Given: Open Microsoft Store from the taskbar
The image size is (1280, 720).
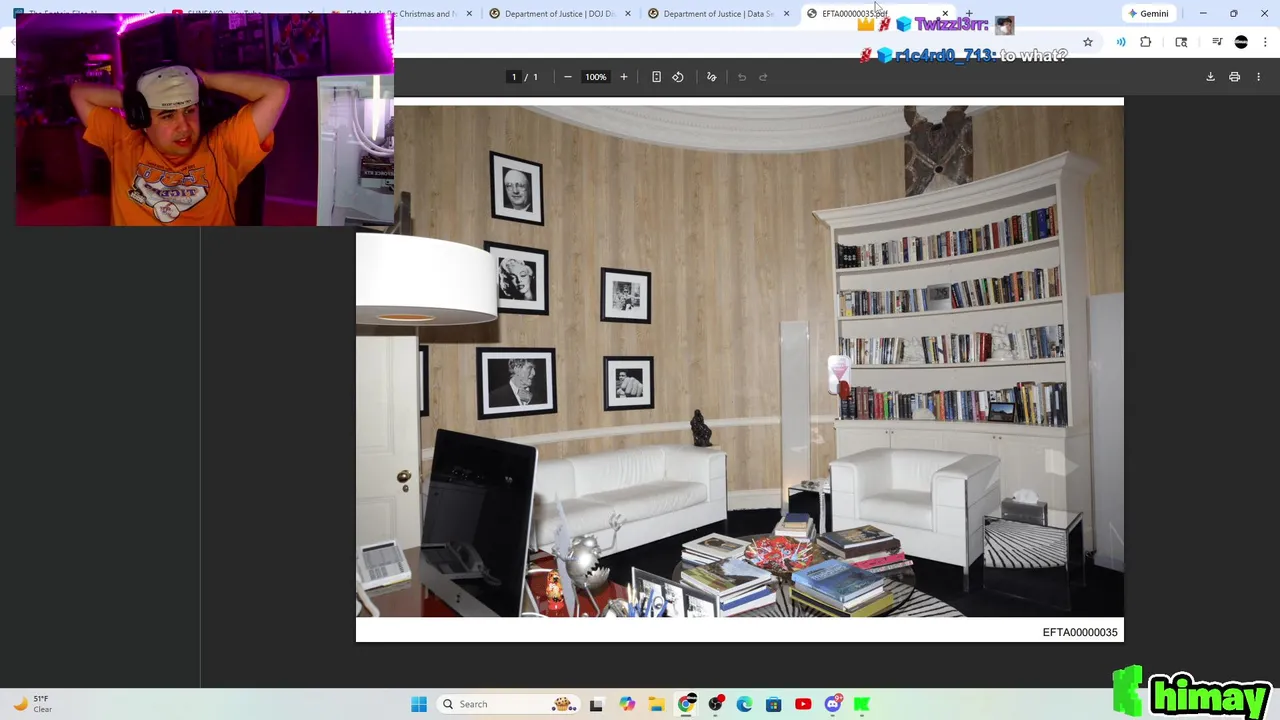Looking at the screenshot, I should click(773, 704).
